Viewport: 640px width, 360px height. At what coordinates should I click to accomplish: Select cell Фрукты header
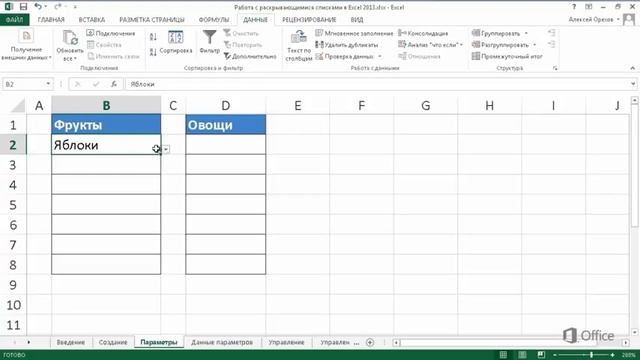click(106, 124)
